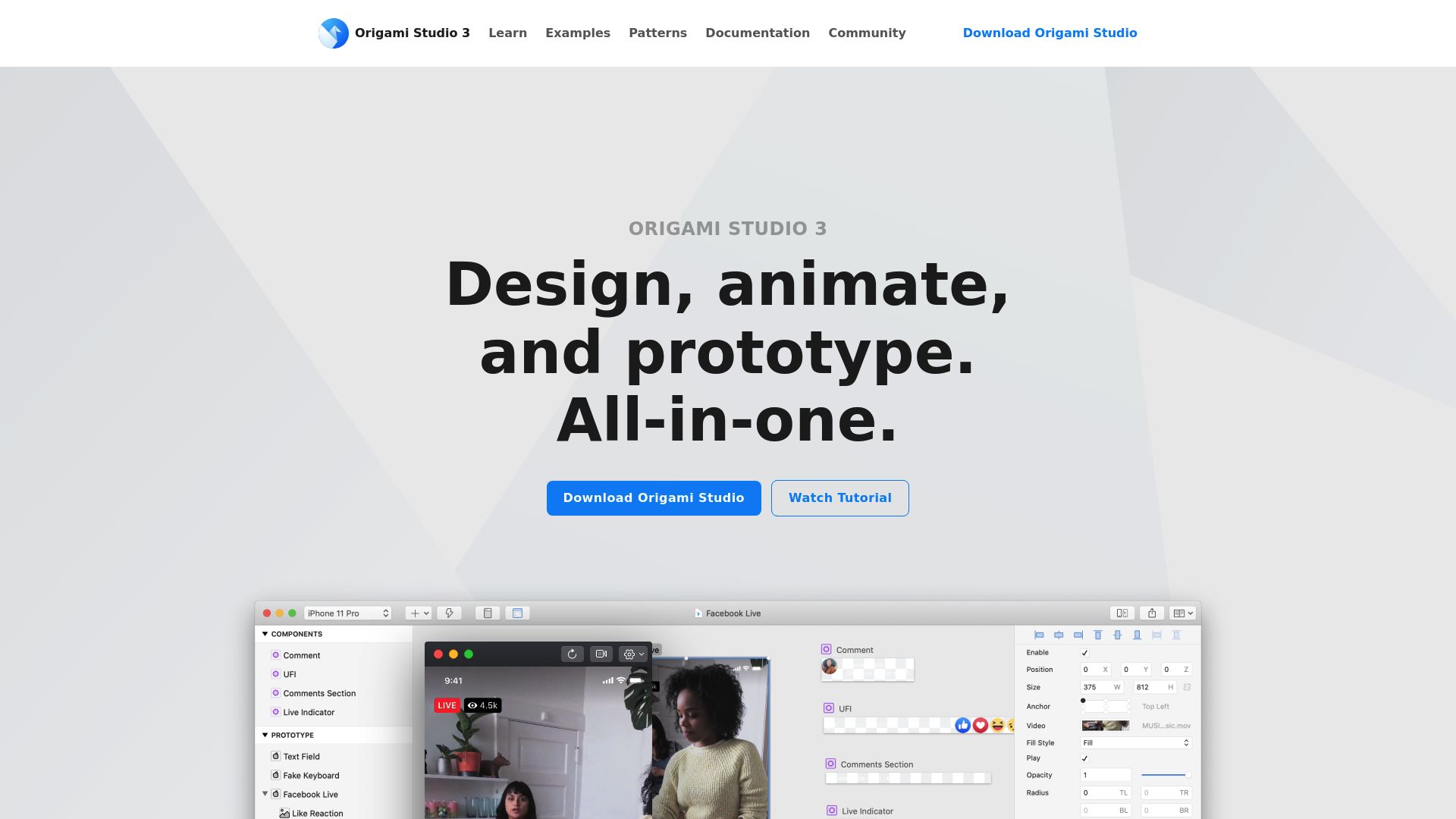Open the panel layout dropdown in toolbar
Image resolution: width=1456 pixels, height=819 pixels.
point(1183,613)
